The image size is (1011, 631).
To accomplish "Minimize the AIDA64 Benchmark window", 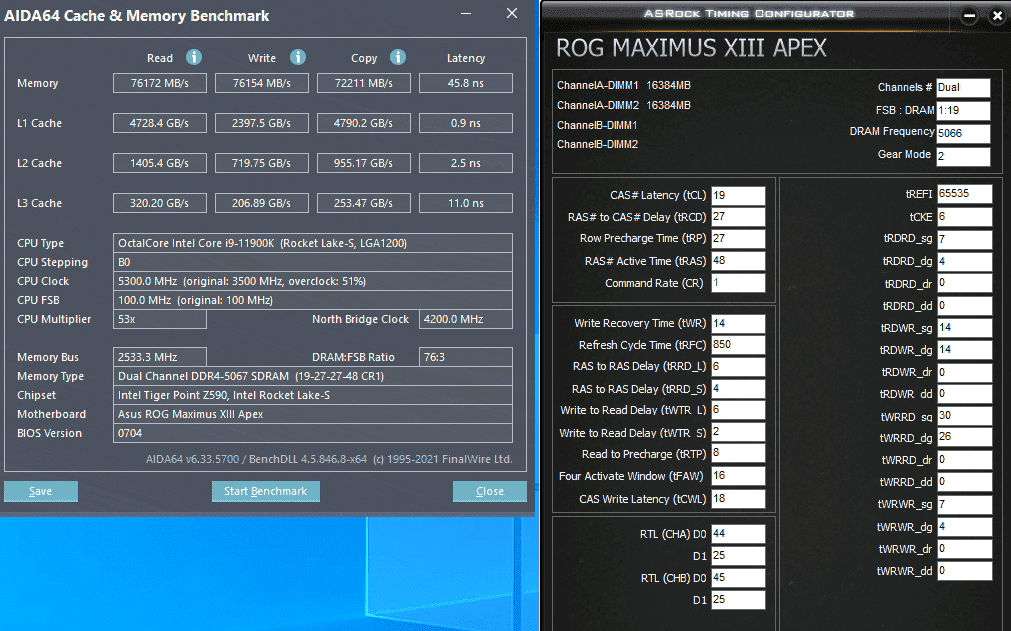I will pyautogui.click(x=466, y=14).
